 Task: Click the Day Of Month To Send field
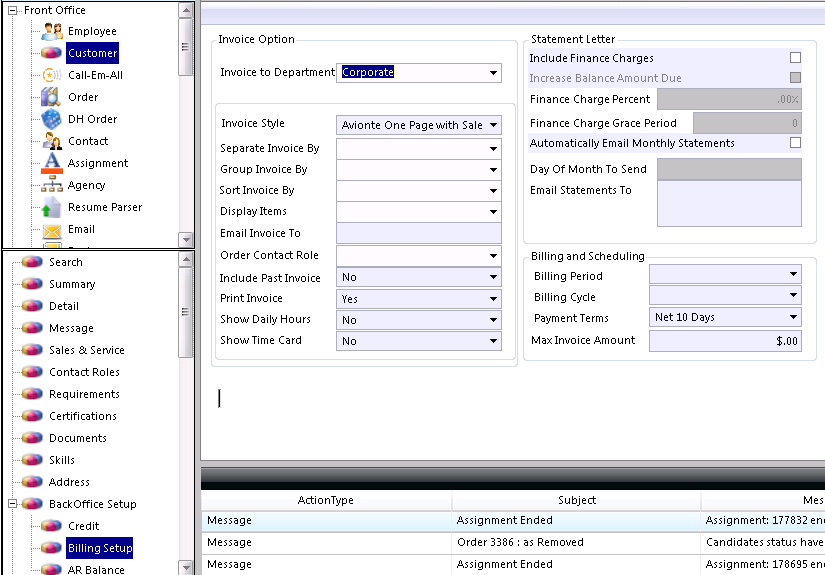point(729,169)
